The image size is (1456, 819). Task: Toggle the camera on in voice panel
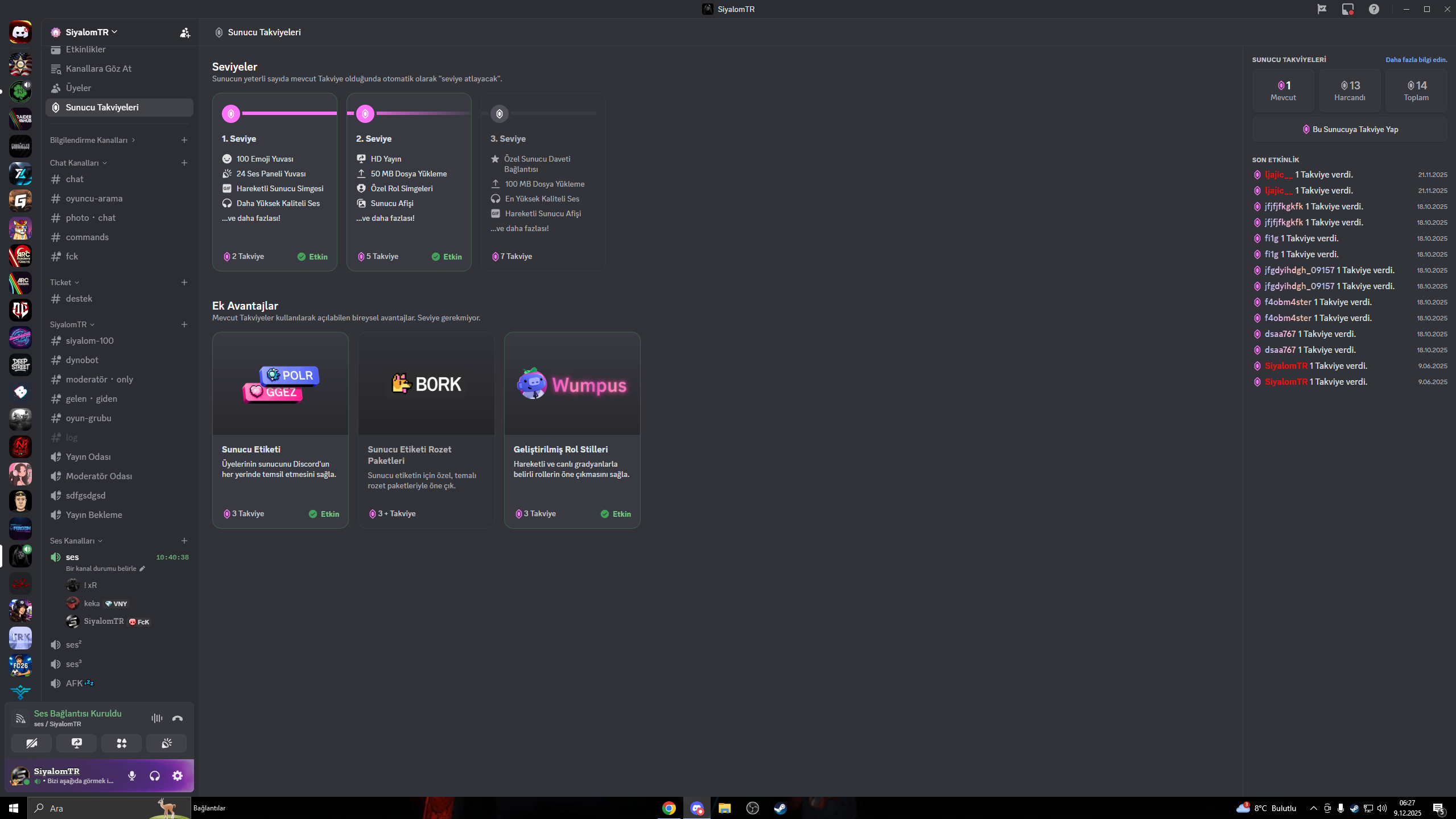click(x=32, y=743)
